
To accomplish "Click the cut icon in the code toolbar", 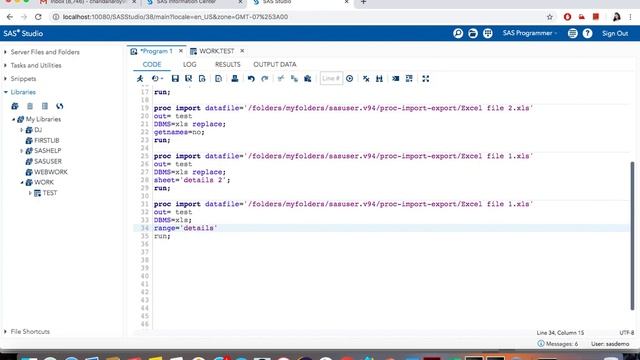I will [x=281, y=79].
